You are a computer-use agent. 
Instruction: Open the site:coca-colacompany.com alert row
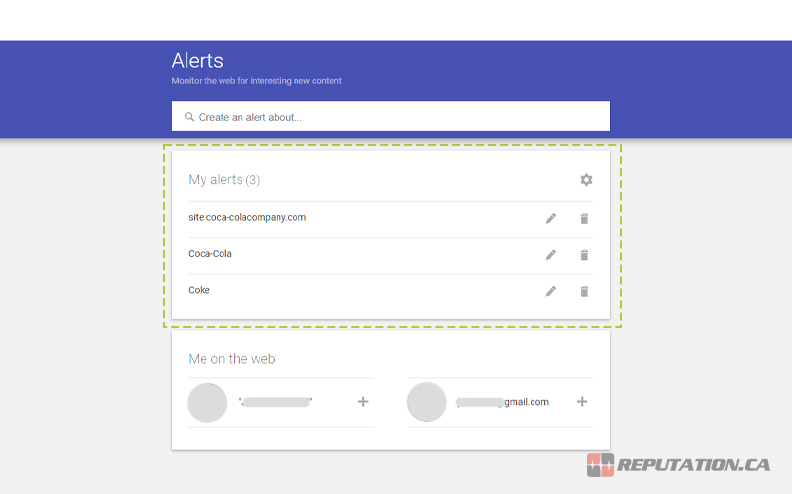point(247,217)
